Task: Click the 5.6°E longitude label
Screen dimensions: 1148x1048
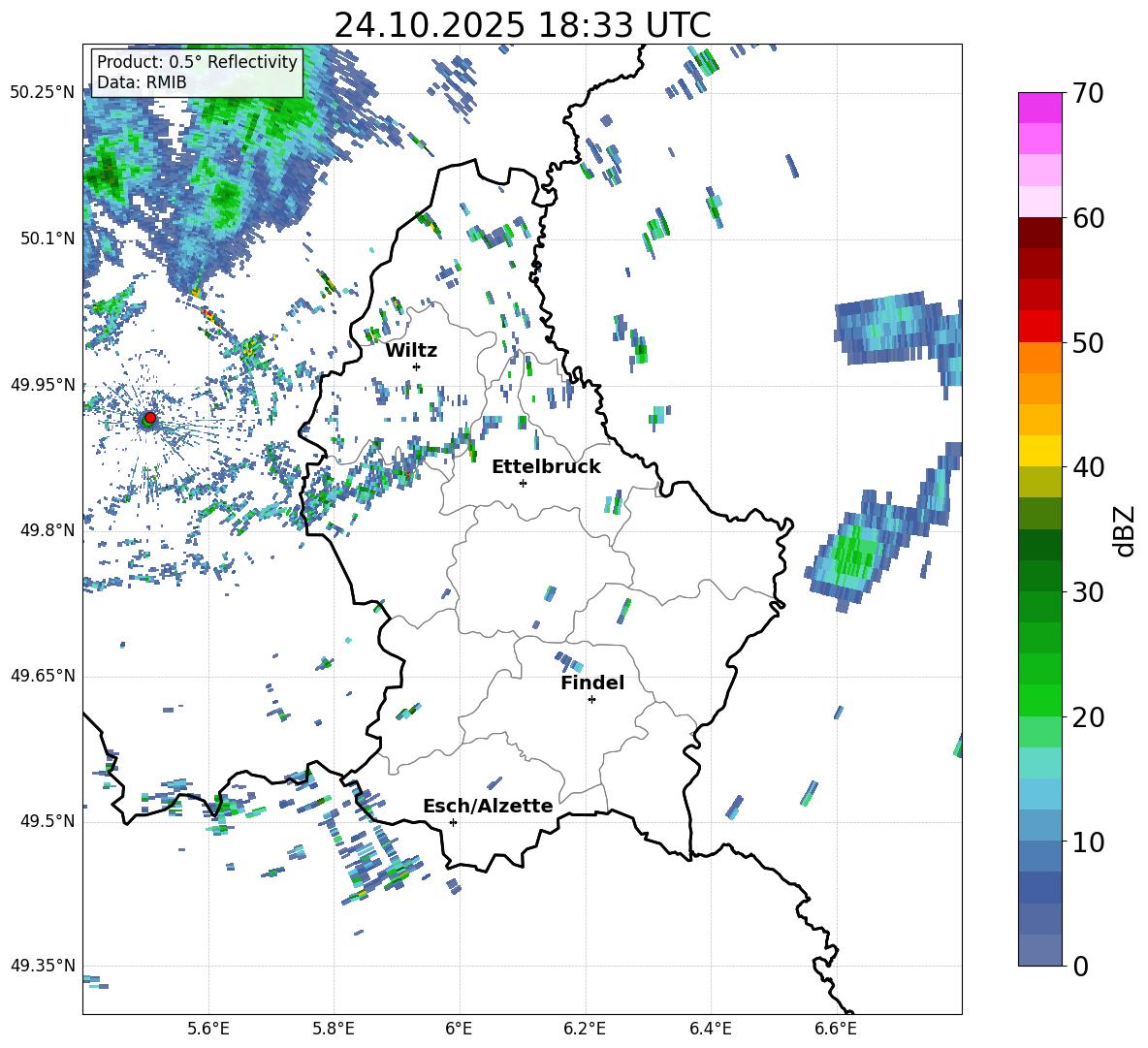Action: coord(208,1029)
